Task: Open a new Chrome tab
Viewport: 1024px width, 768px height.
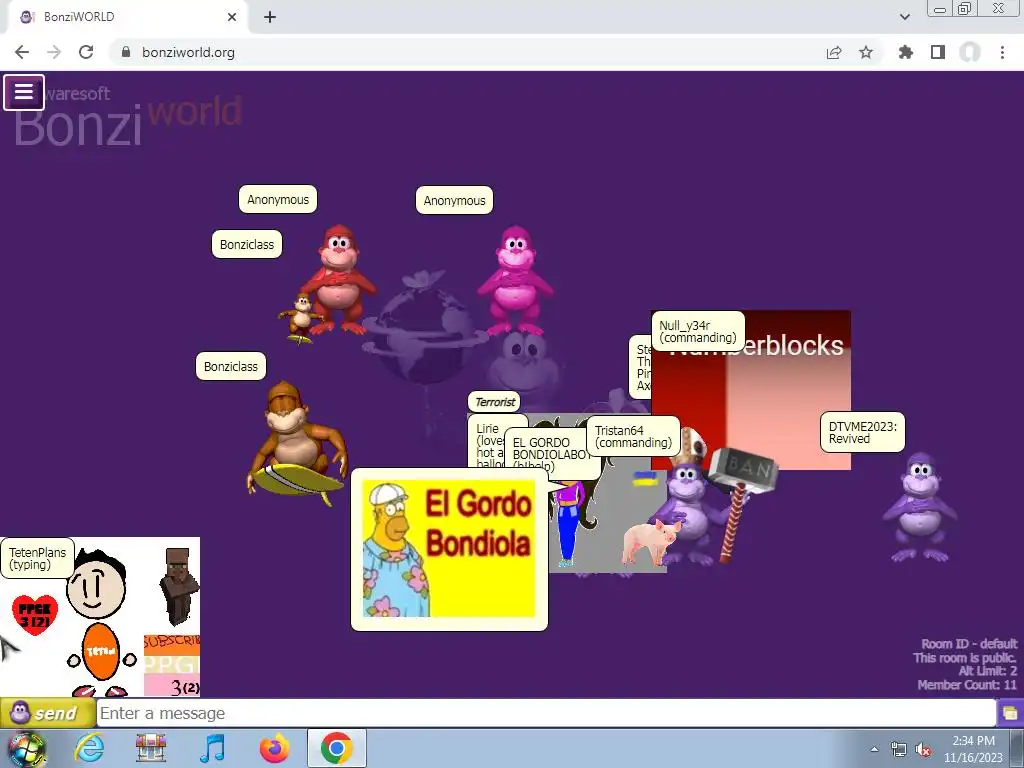Action: point(270,17)
